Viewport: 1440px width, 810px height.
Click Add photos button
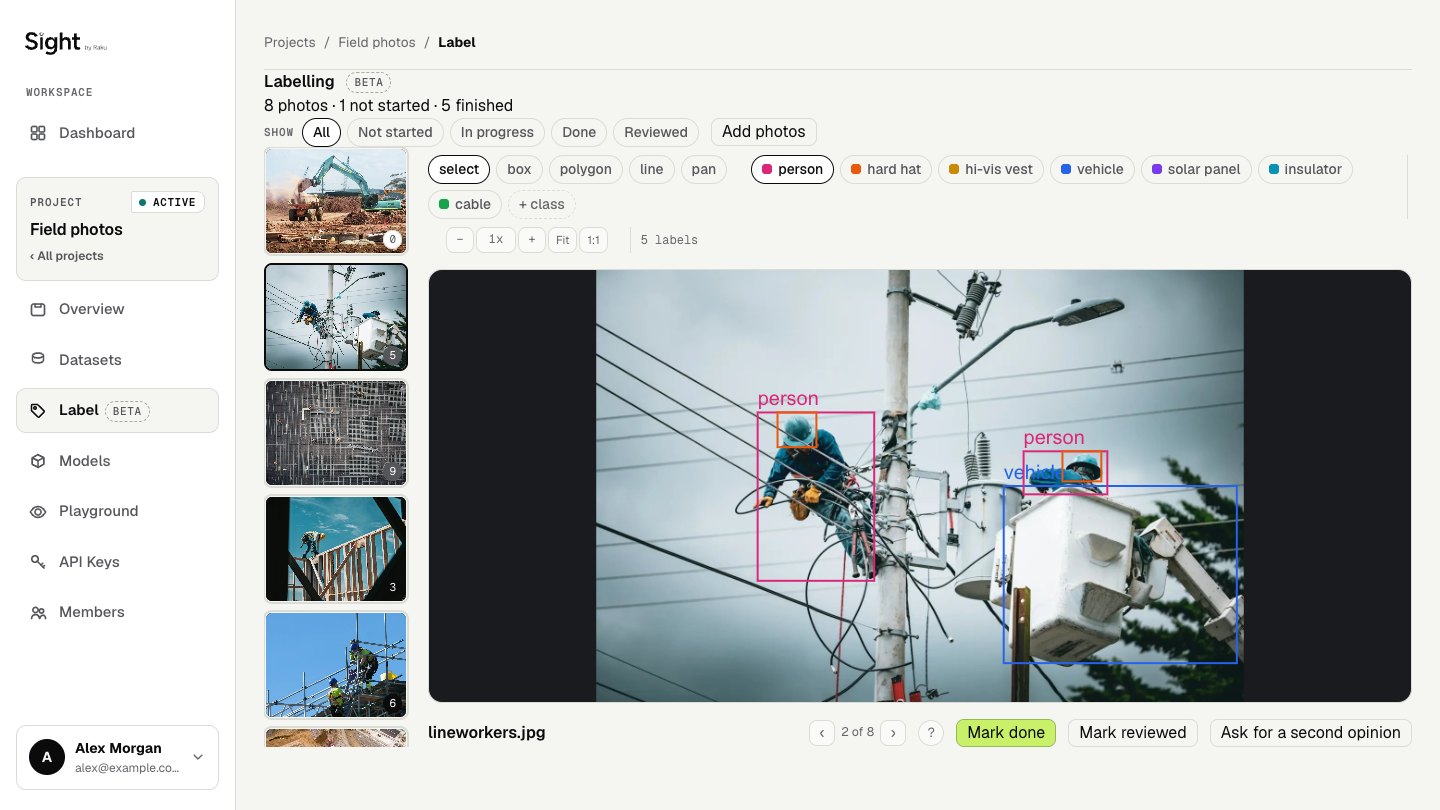tap(764, 132)
